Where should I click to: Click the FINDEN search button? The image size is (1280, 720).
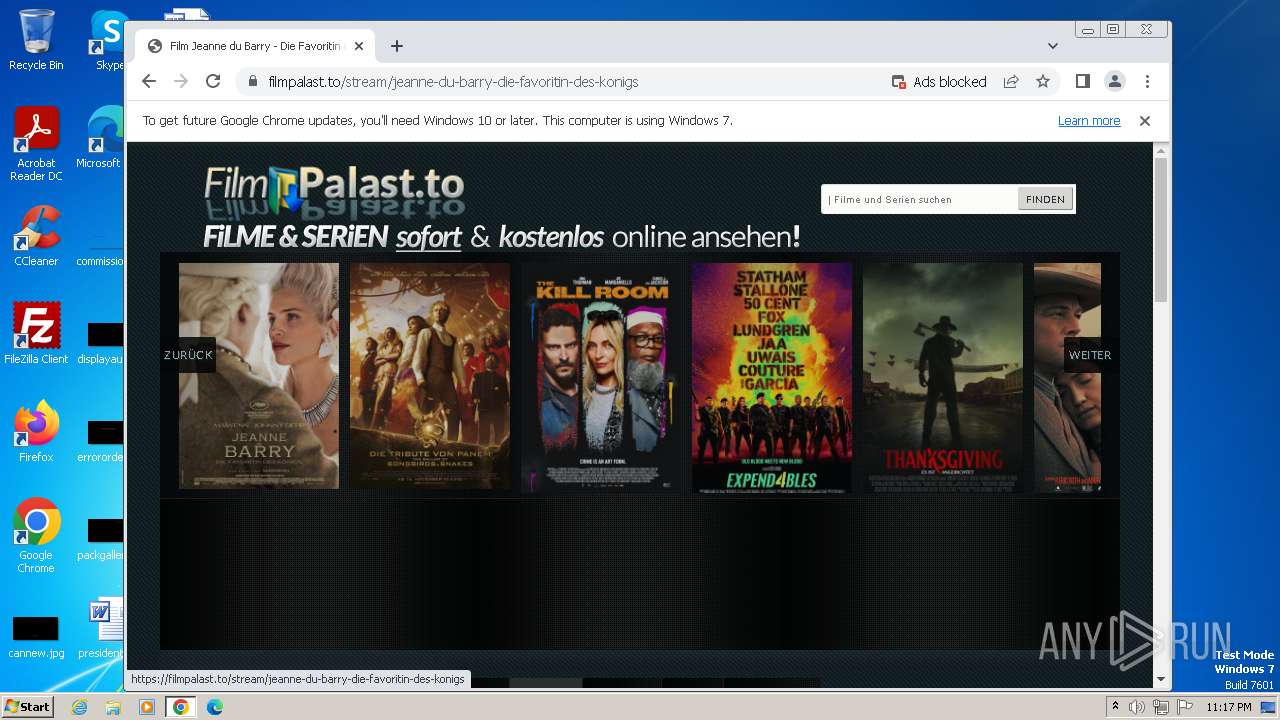1045,200
